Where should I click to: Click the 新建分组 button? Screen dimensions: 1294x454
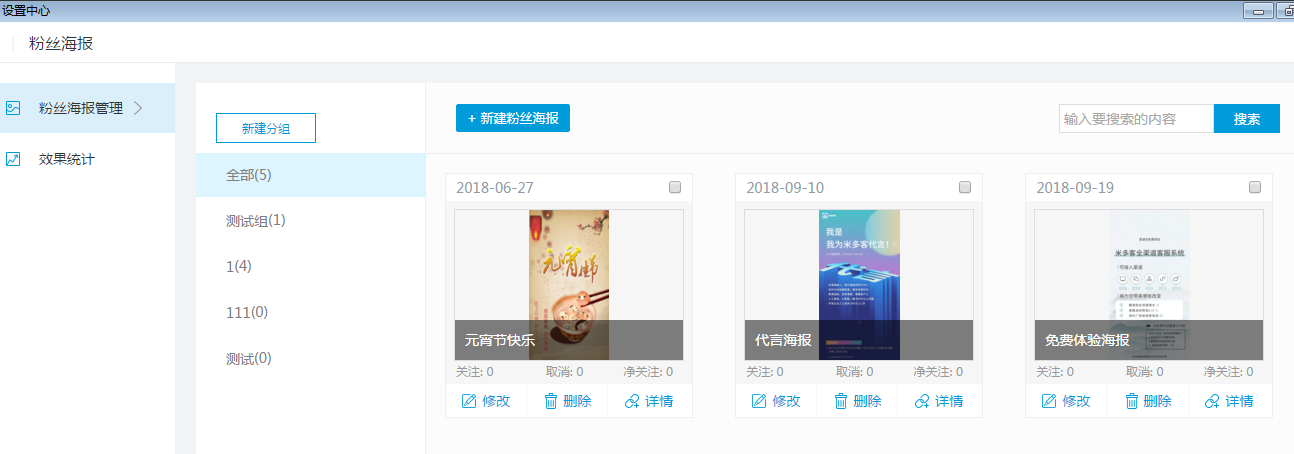pos(266,128)
